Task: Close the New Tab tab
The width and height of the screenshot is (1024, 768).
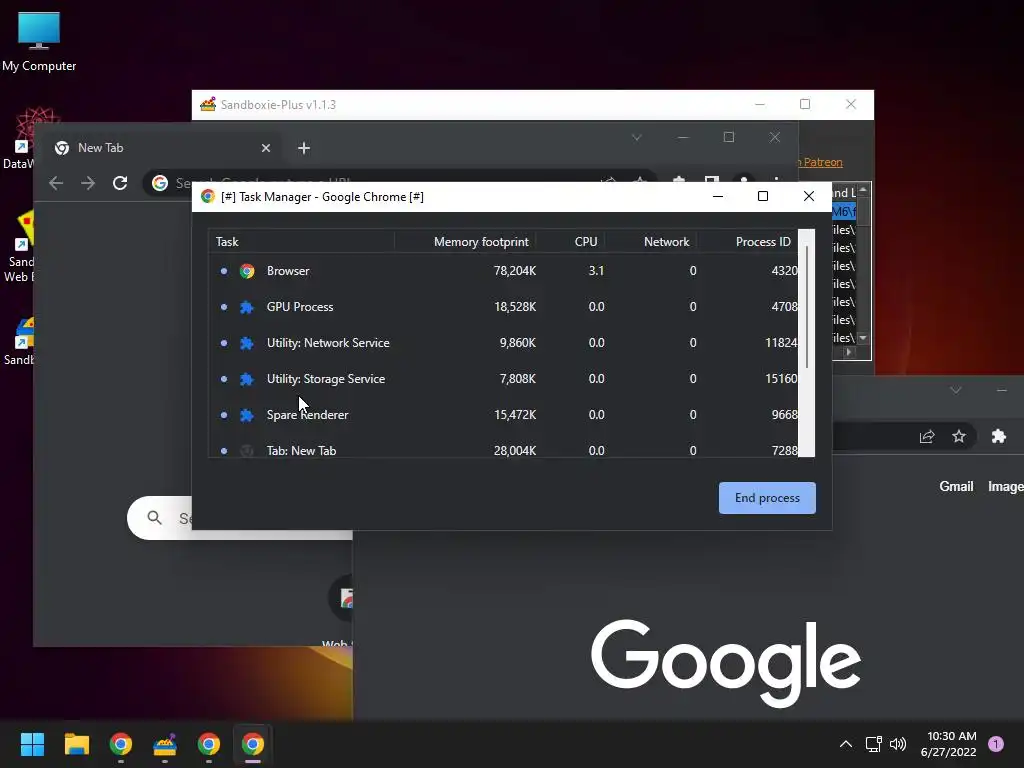Action: 266,148
